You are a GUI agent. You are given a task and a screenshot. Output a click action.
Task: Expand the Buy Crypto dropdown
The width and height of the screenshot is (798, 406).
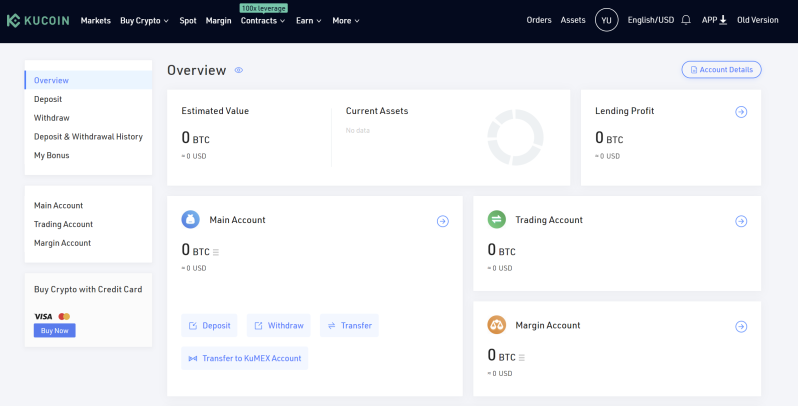(x=145, y=20)
